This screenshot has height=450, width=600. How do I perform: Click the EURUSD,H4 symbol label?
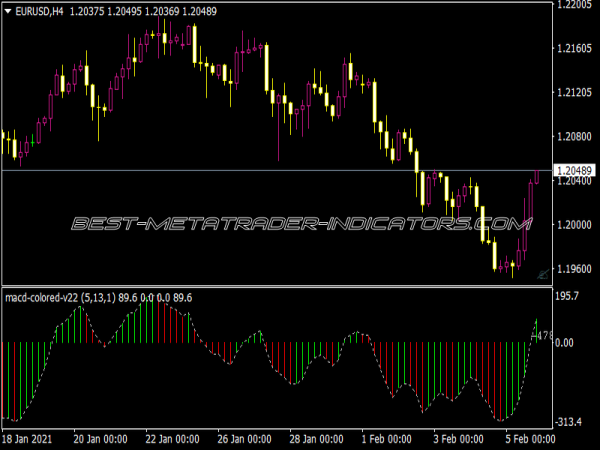pos(39,11)
